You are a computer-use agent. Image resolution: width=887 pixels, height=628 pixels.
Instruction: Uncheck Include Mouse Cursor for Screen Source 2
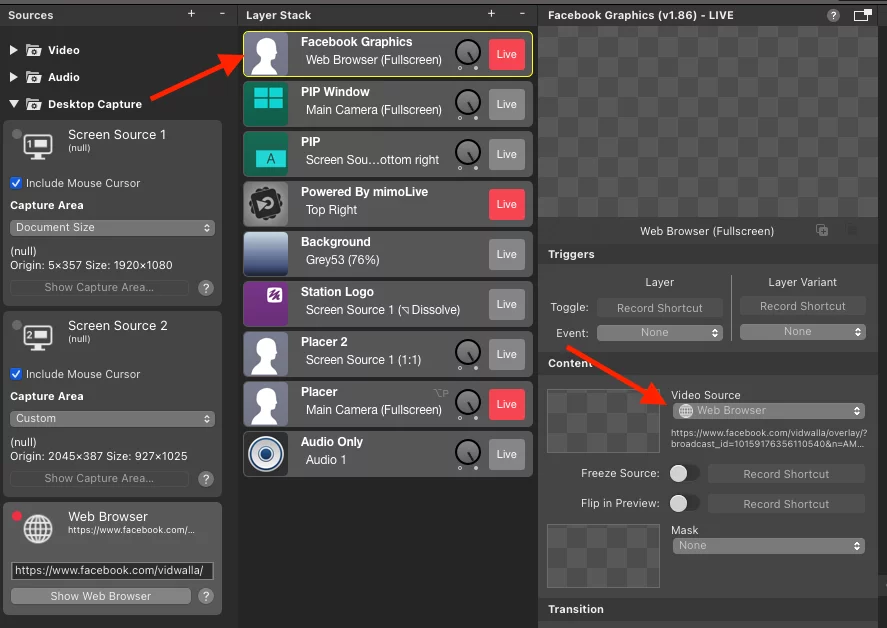(x=16, y=374)
